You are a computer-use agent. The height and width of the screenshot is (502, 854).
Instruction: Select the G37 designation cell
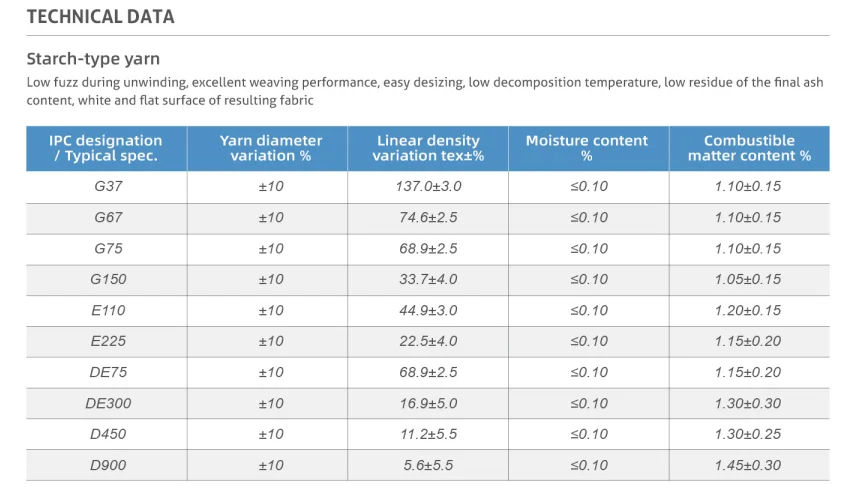click(x=108, y=186)
